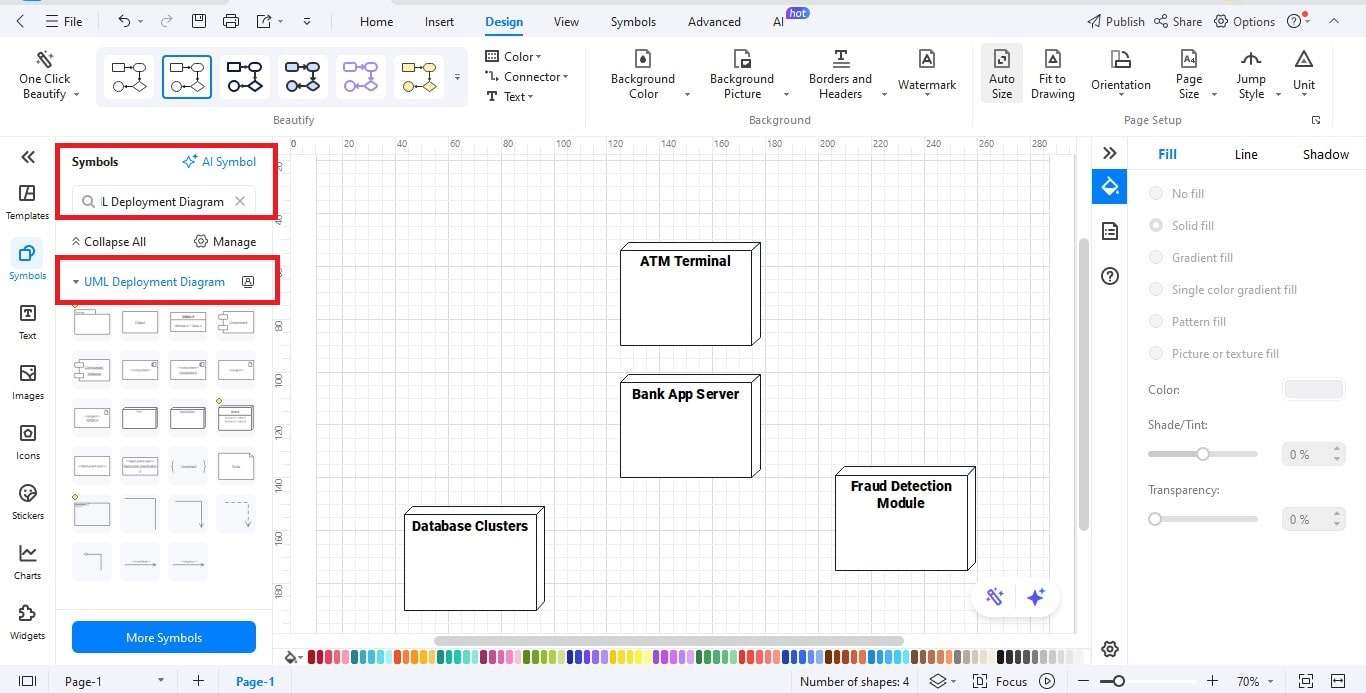Select Picture or texture fill option
The height and width of the screenshot is (693, 1366).
point(1156,353)
